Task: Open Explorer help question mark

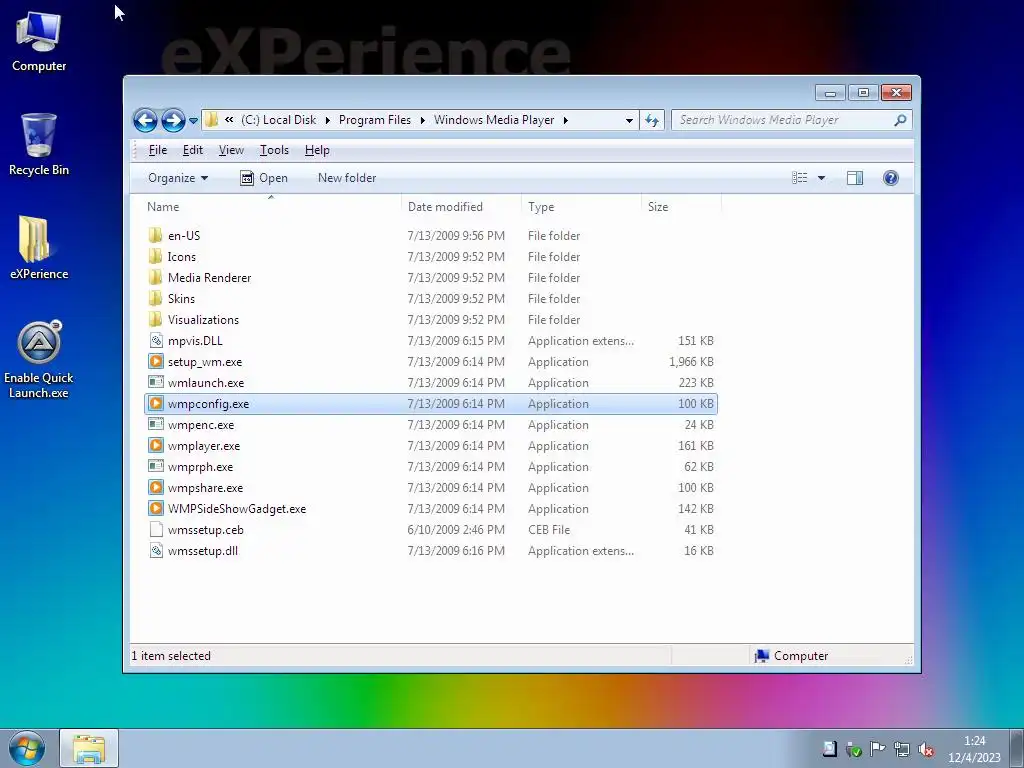Action: tap(891, 178)
